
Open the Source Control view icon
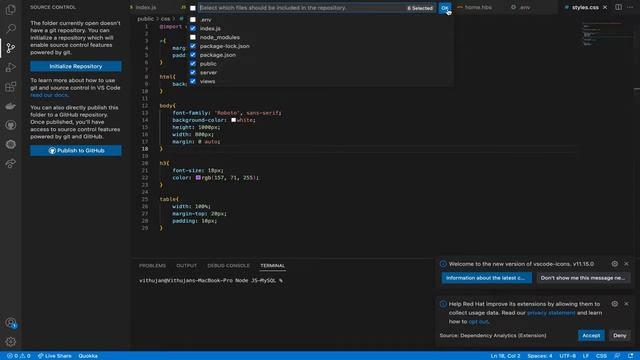pos(11,48)
